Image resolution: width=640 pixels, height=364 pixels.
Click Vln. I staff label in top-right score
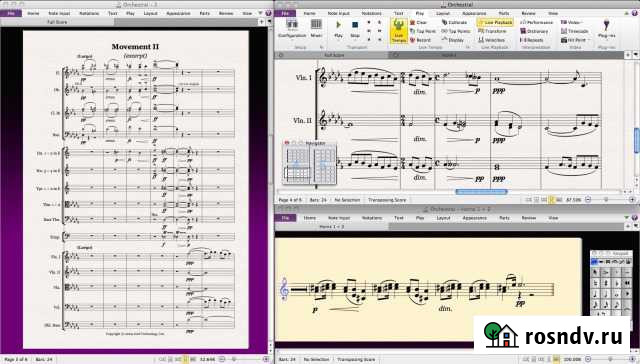point(304,78)
